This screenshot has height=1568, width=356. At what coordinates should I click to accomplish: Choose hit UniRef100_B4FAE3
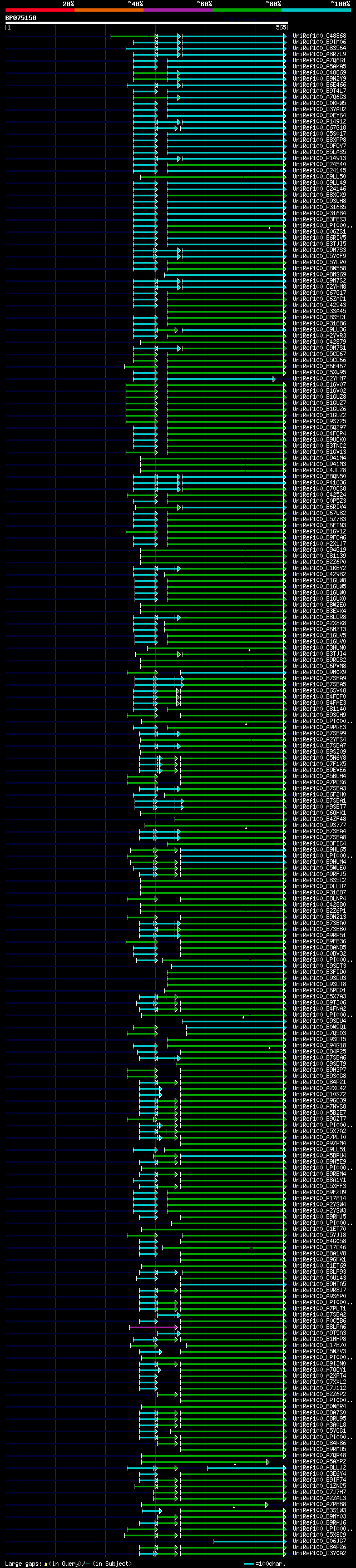pos(319,703)
